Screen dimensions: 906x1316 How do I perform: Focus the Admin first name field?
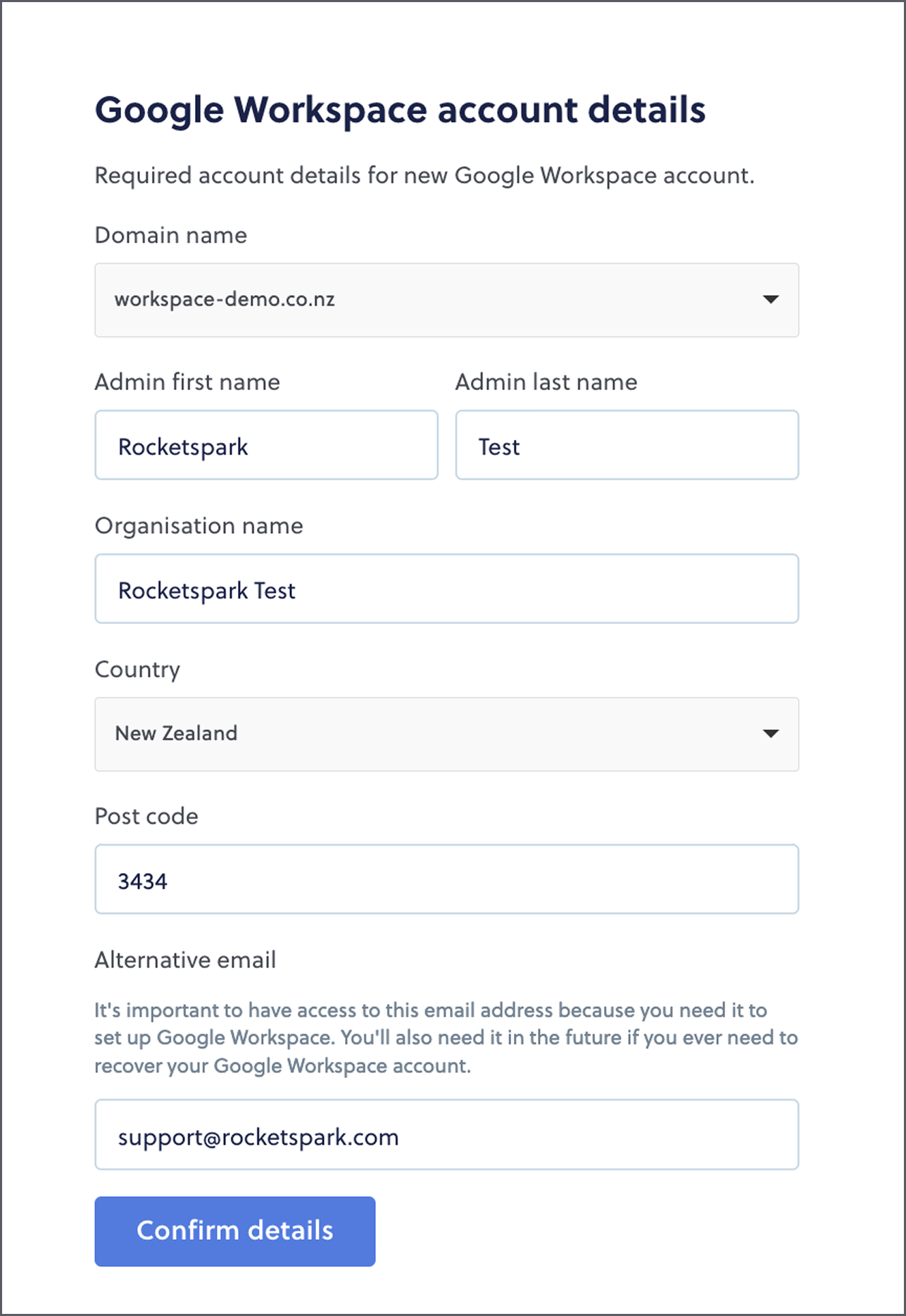(x=266, y=446)
